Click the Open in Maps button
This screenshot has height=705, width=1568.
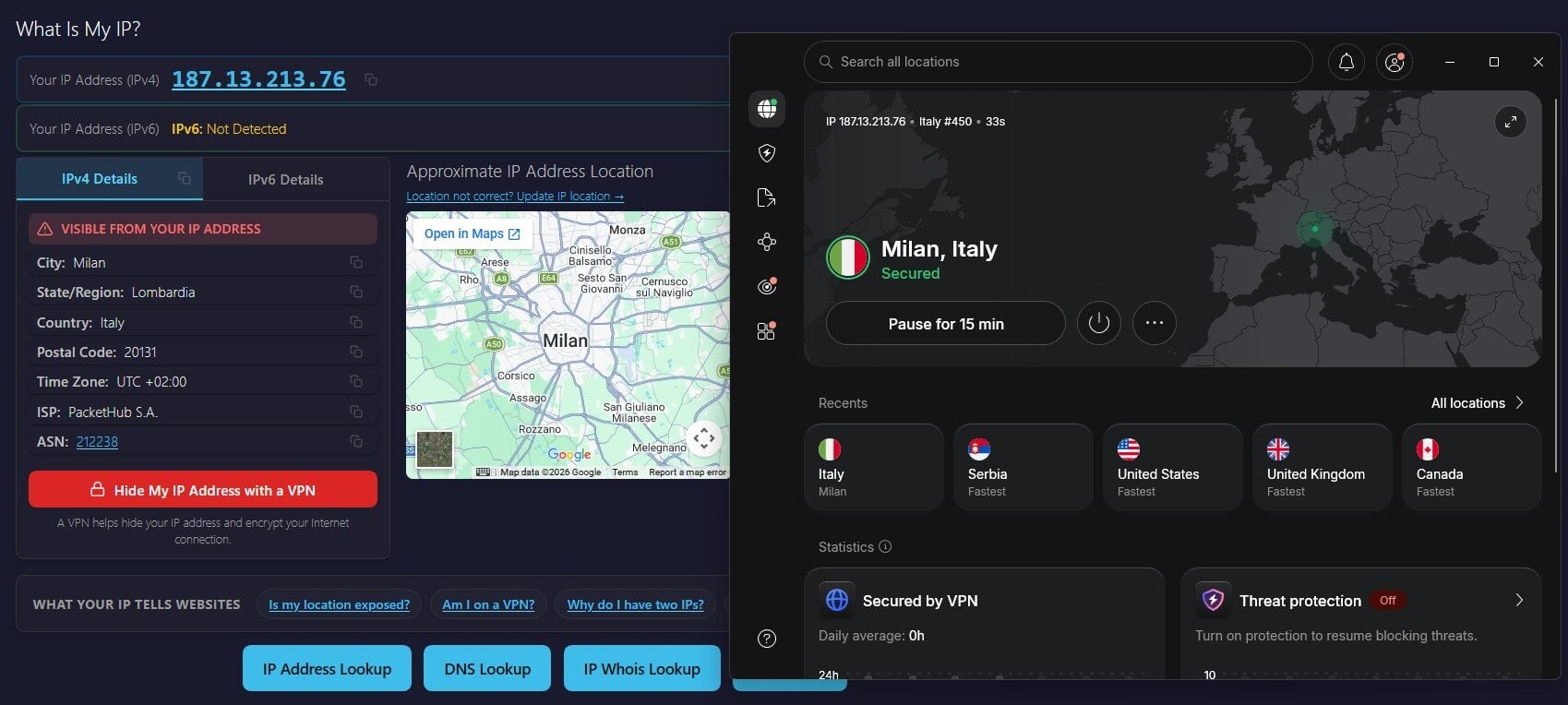click(473, 234)
